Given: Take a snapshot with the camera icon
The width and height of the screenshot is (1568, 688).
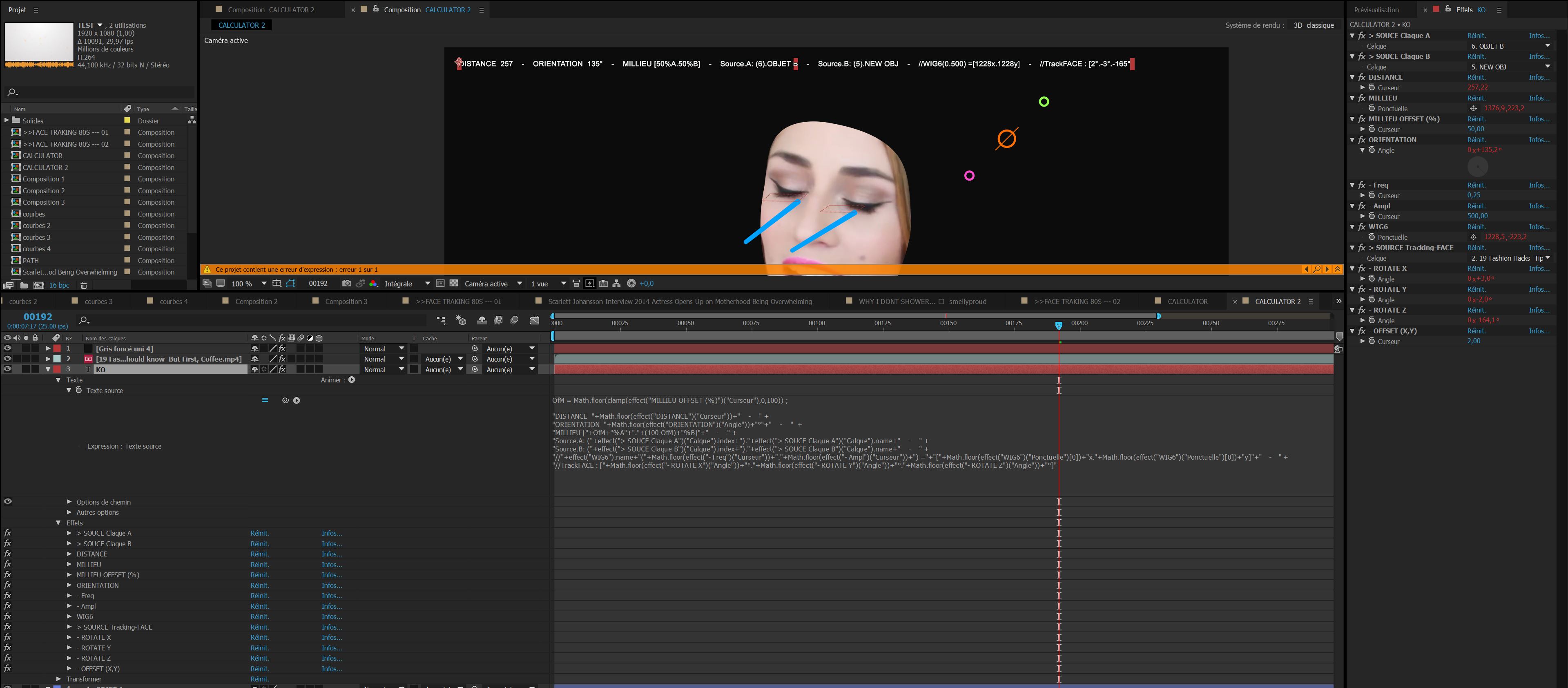Looking at the screenshot, I should (x=346, y=284).
